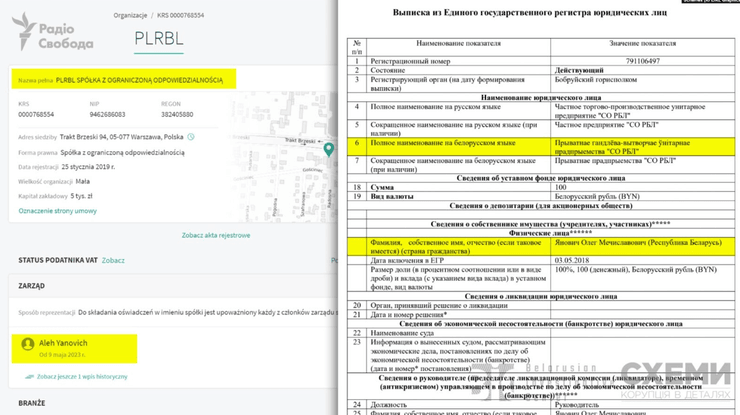Open 'Zobacz akta rejestrowe' link

click(x=215, y=235)
